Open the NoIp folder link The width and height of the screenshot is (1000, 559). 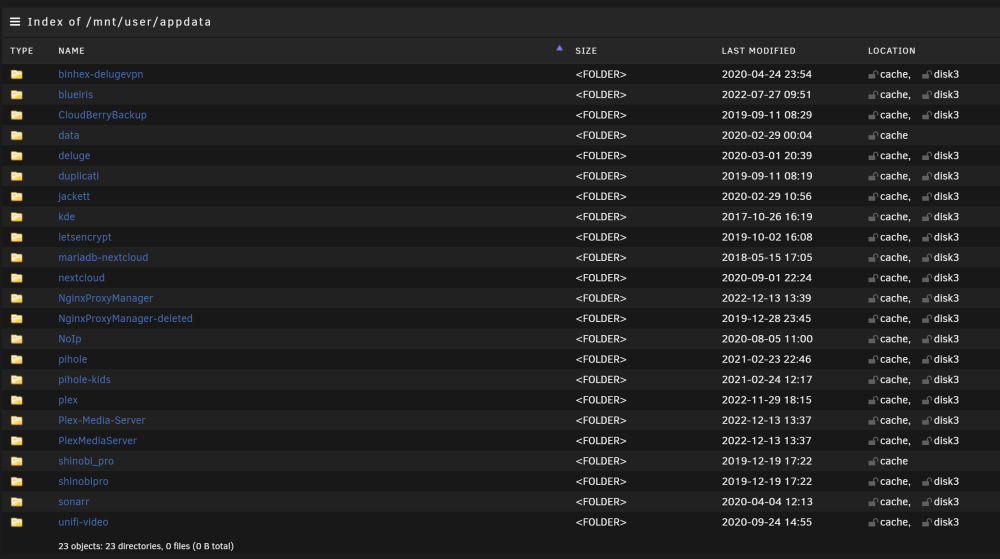70,339
